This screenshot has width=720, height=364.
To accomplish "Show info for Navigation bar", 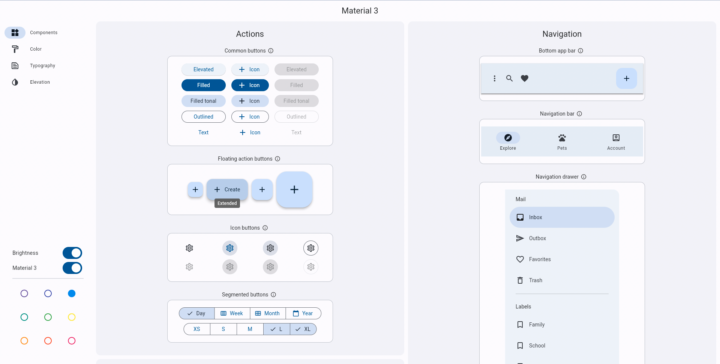I will click(x=579, y=113).
